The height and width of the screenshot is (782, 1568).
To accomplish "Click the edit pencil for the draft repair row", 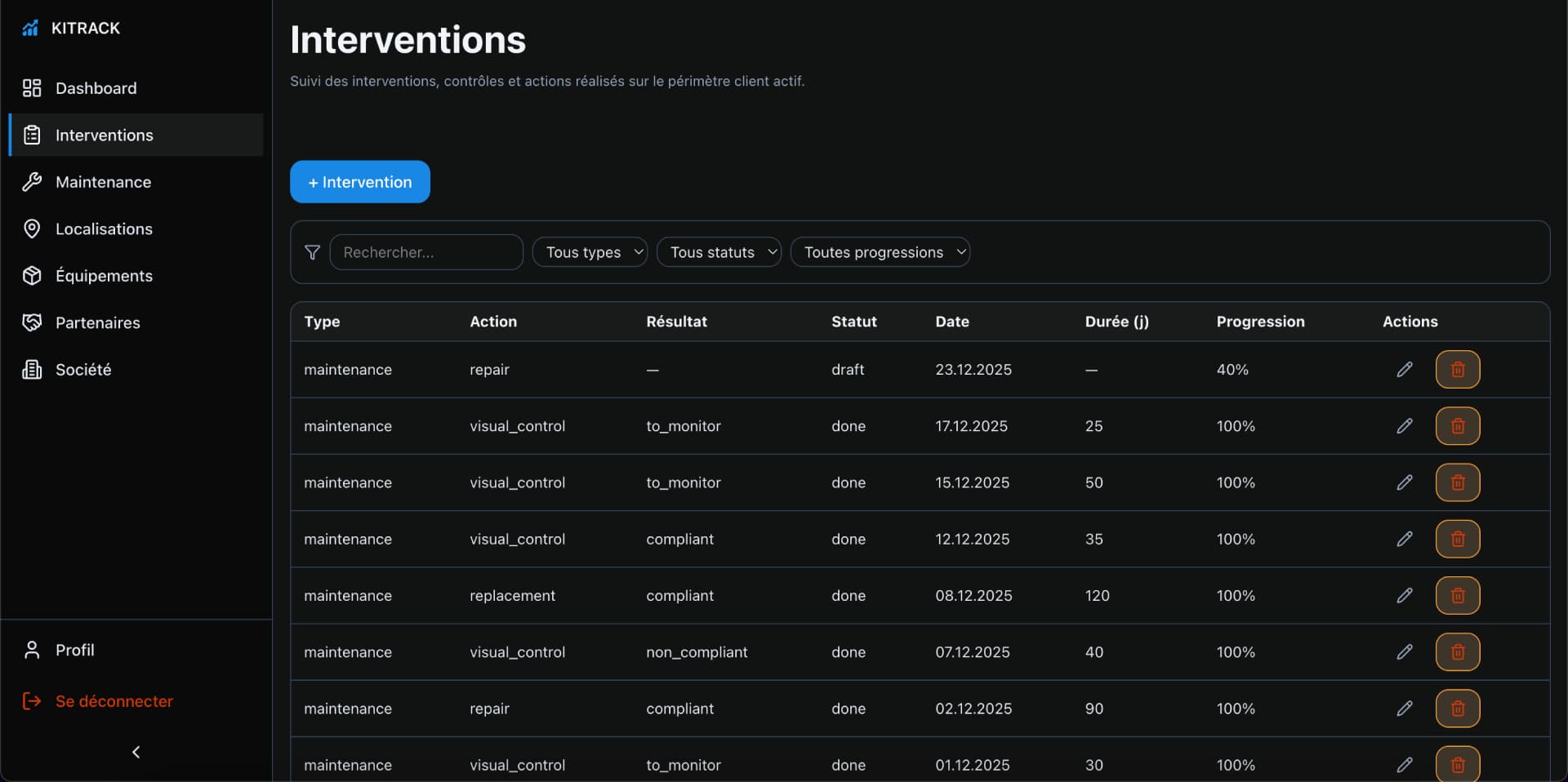I will pyautogui.click(x=1404, y=370).
